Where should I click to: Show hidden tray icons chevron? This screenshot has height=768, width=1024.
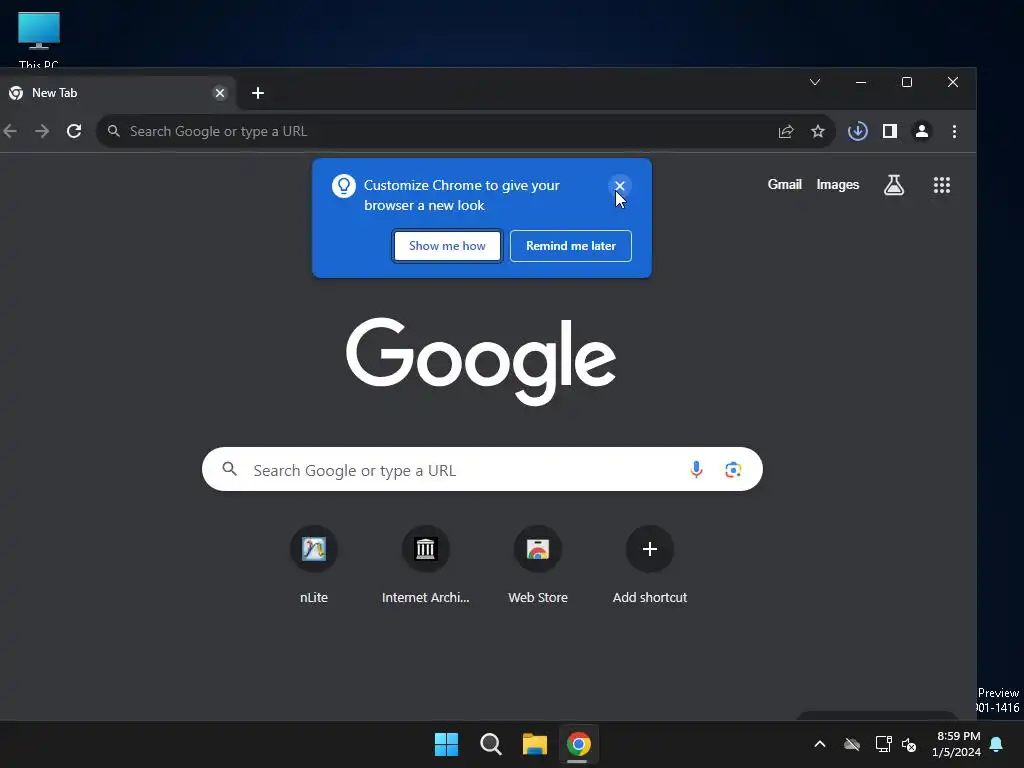click(820, 744)
